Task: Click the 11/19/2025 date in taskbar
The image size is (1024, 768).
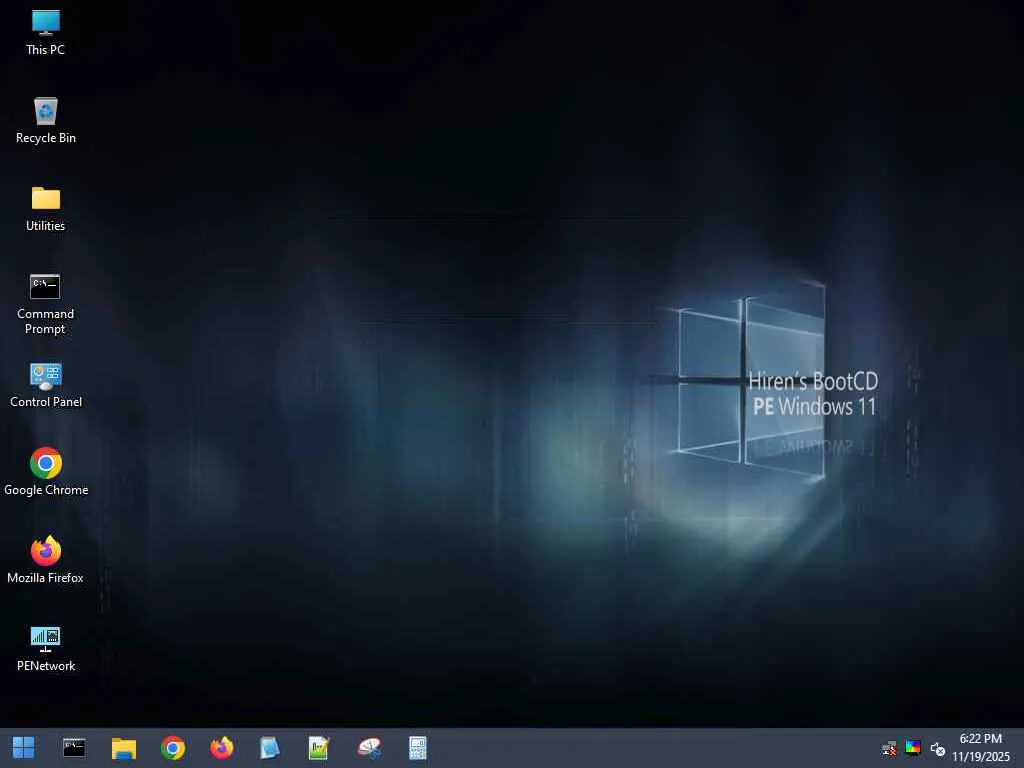Action: pos(980,757)
